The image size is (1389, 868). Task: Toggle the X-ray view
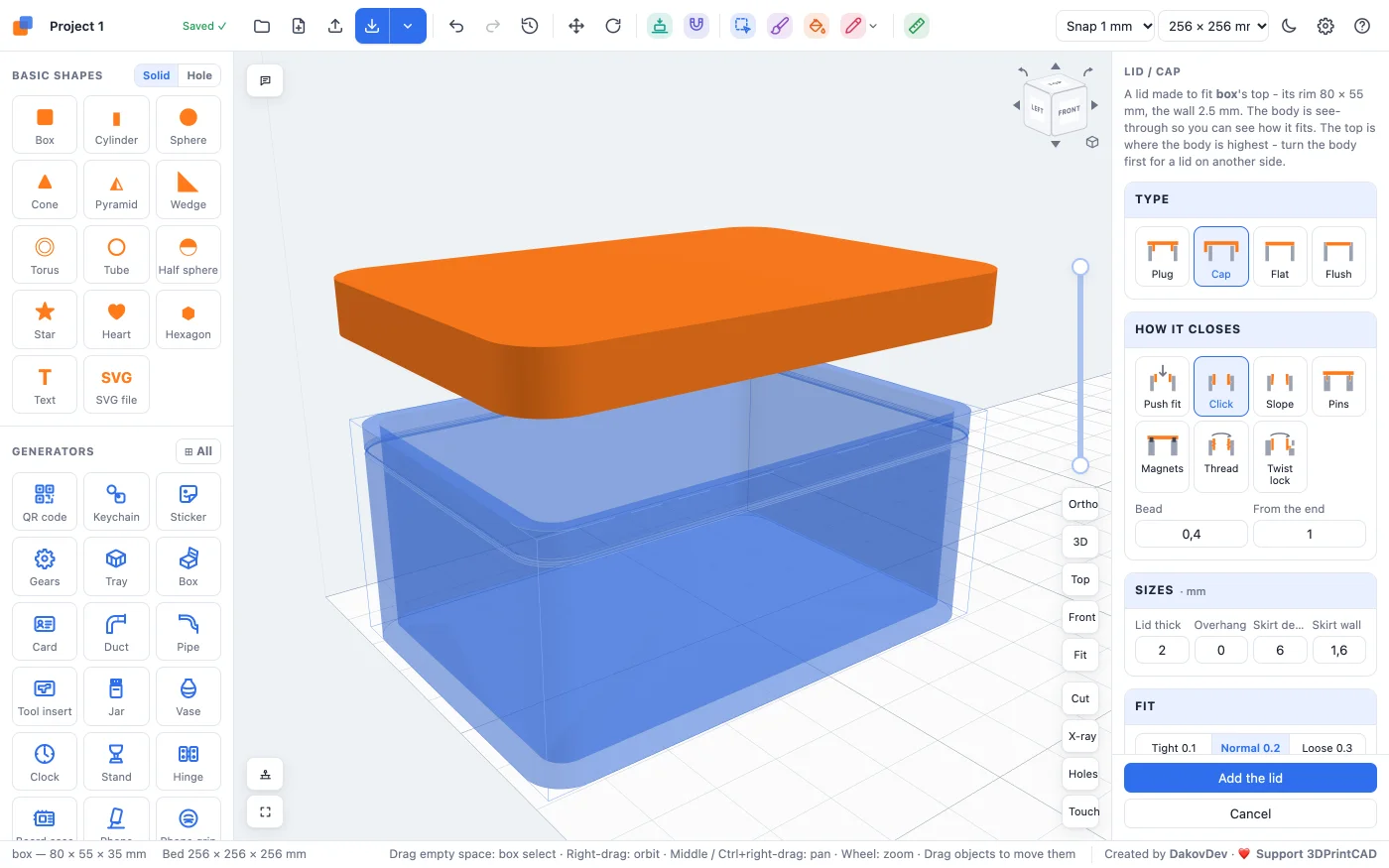click(x=1081, y=736)
